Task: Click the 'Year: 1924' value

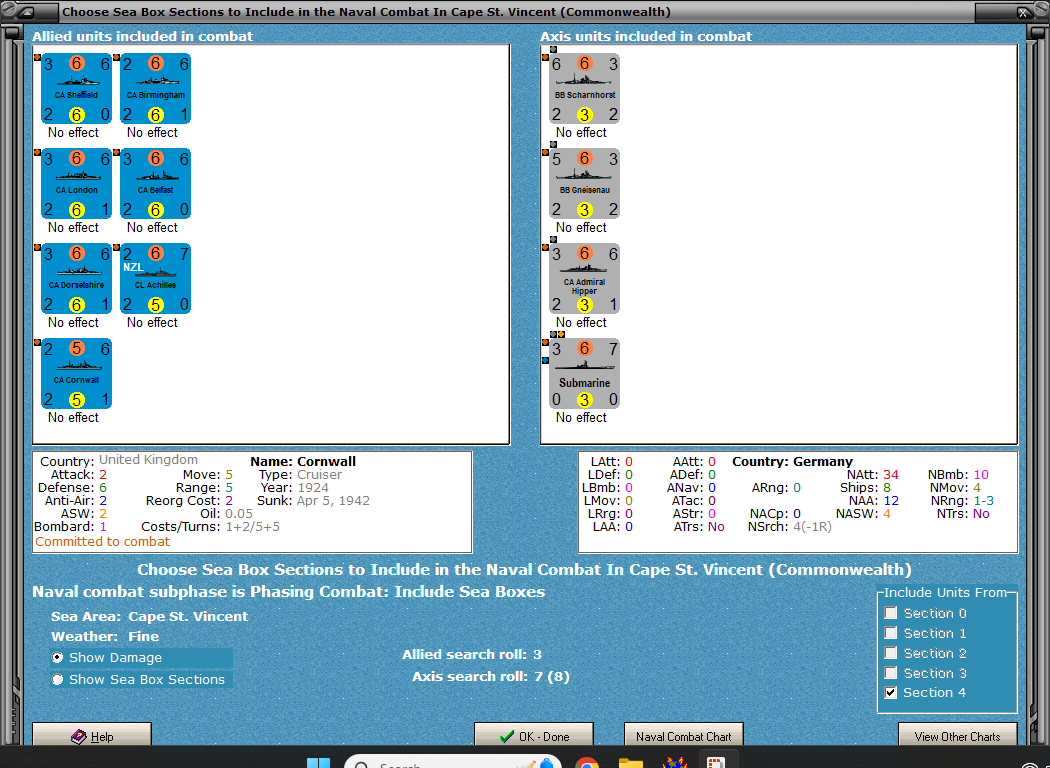Action: click(294, 487)
